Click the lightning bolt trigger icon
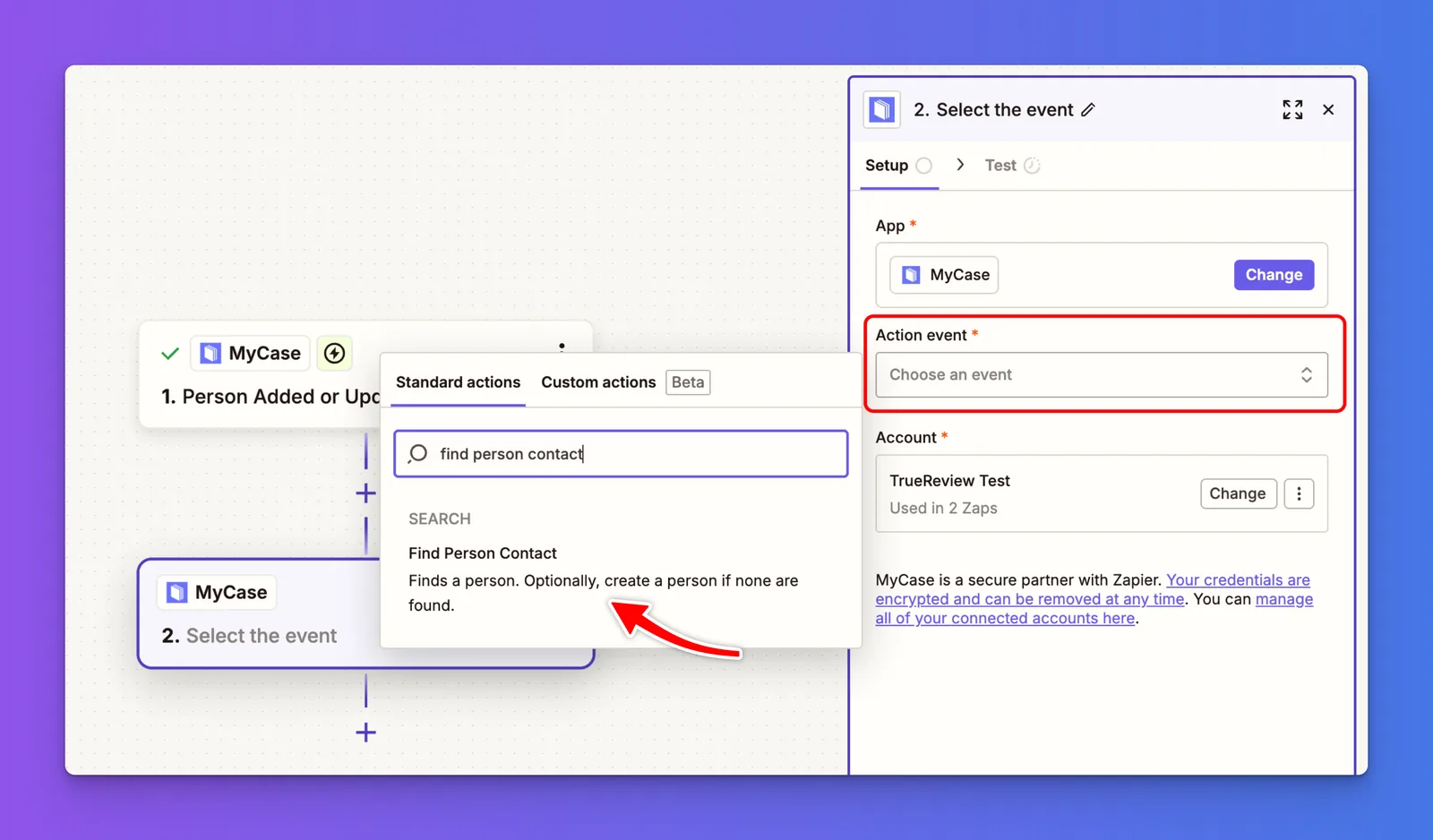Image resolution: width=1433 pixels, height=840 pixels. pyautogui.click(x=334, y=354)
